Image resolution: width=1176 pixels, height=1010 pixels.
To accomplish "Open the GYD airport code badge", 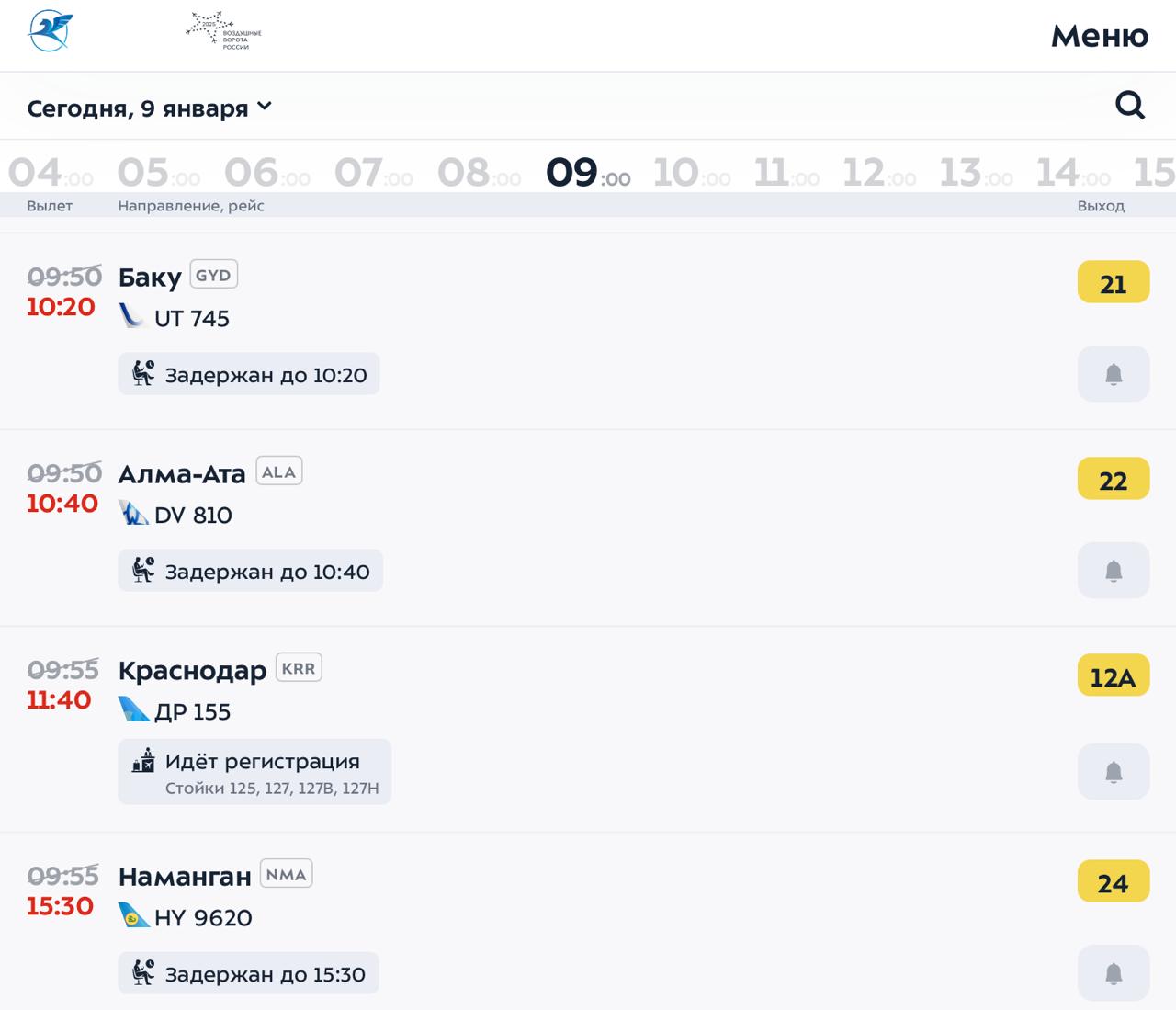I will click(x=212, y=274).
